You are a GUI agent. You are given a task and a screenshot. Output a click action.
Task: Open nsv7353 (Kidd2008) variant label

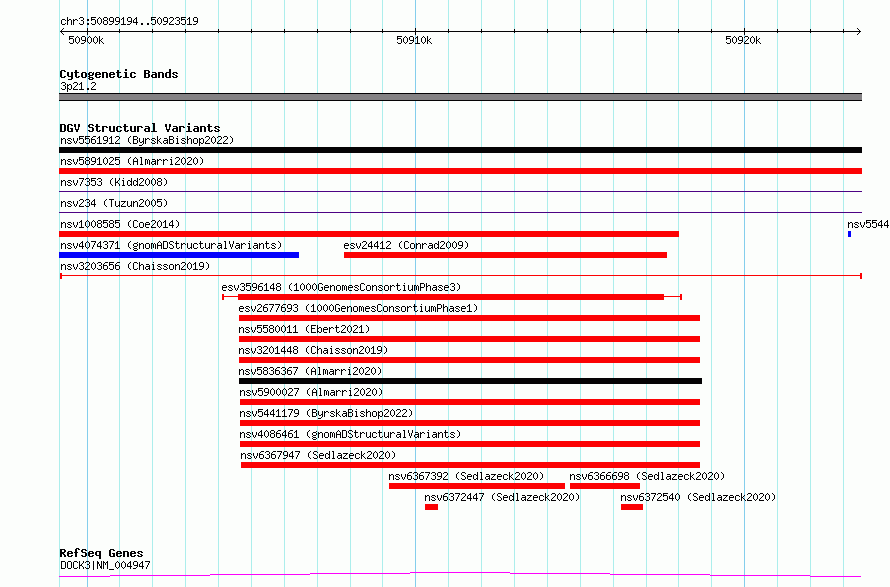[114, 182]
